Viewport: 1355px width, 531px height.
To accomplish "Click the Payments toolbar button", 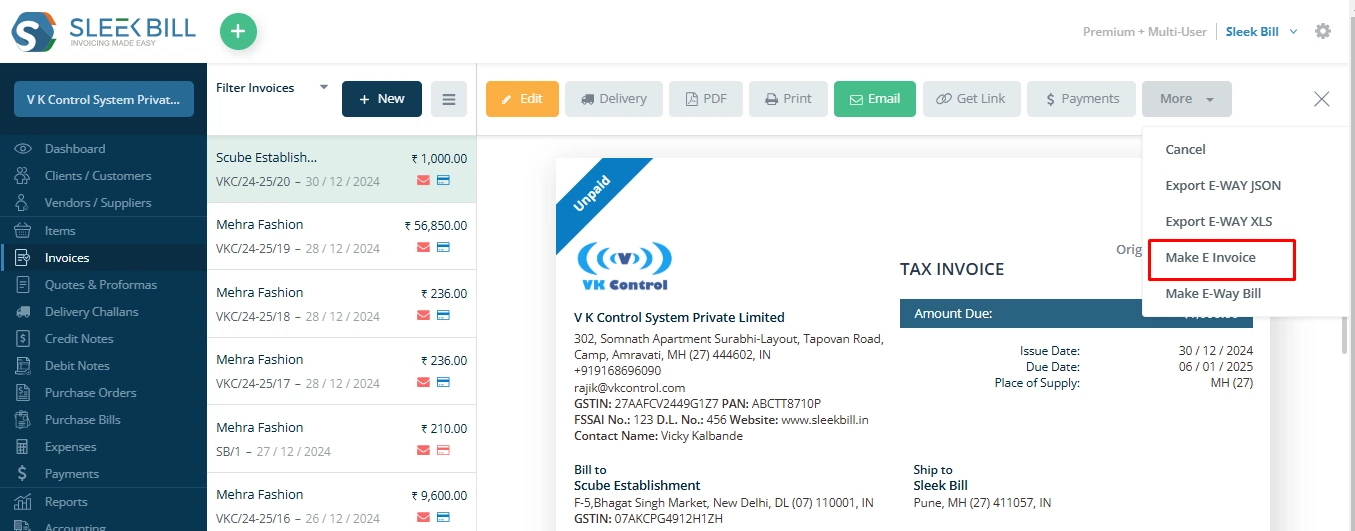I will pyautogui.click(x=1081, y=99).
